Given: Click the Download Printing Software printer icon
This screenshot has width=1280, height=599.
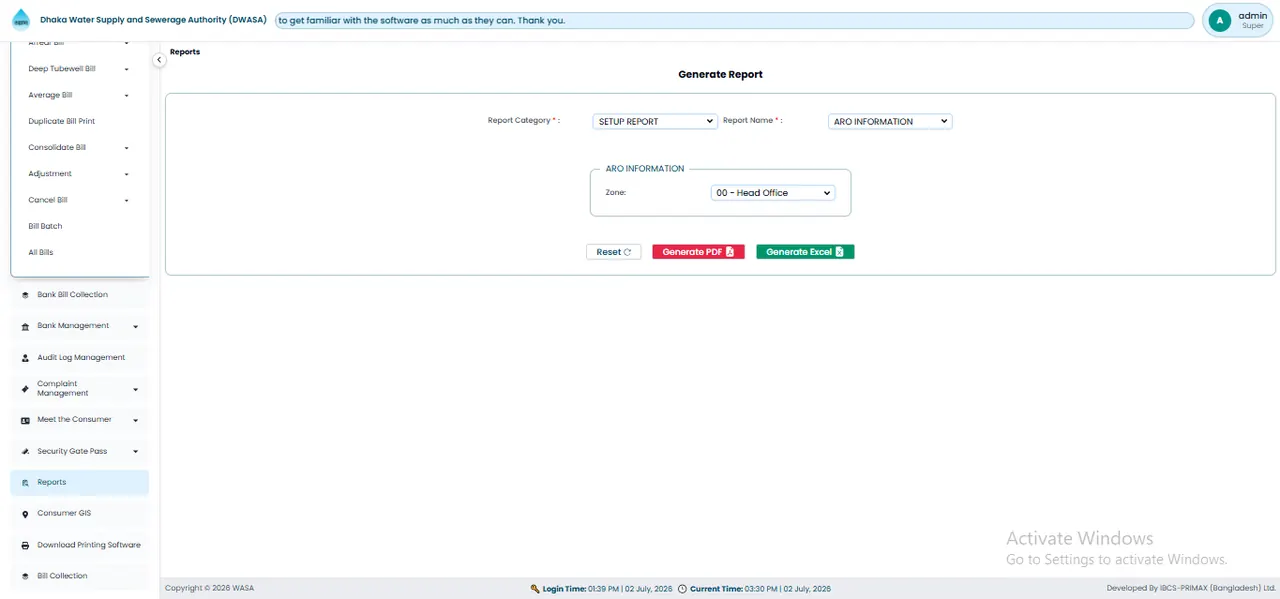Looking at the screenshot, I should [x=25, y=545].
